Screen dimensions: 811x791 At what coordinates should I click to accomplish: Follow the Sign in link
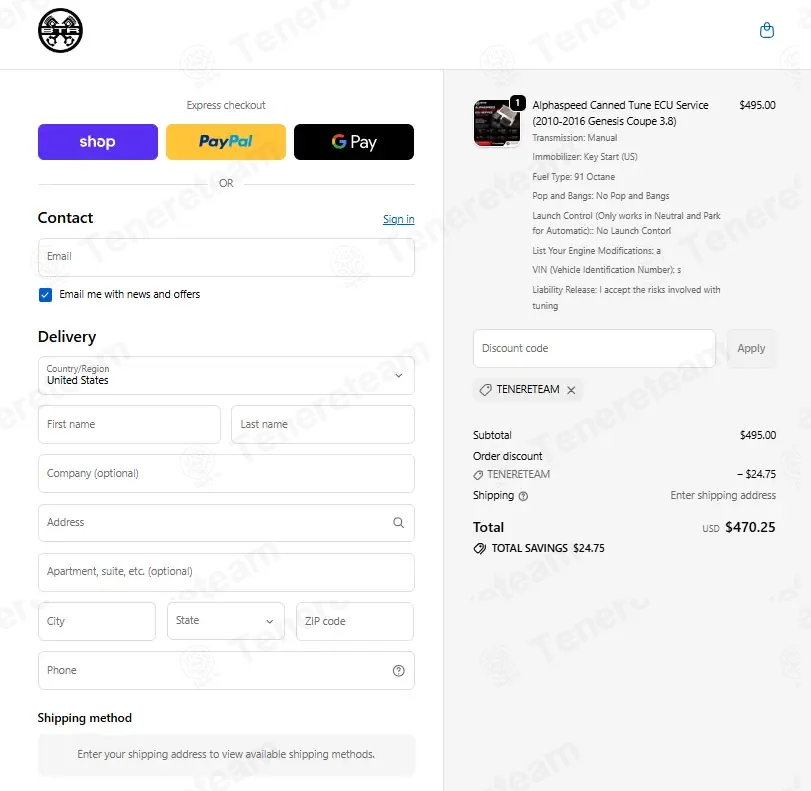[x=398, y=219]
